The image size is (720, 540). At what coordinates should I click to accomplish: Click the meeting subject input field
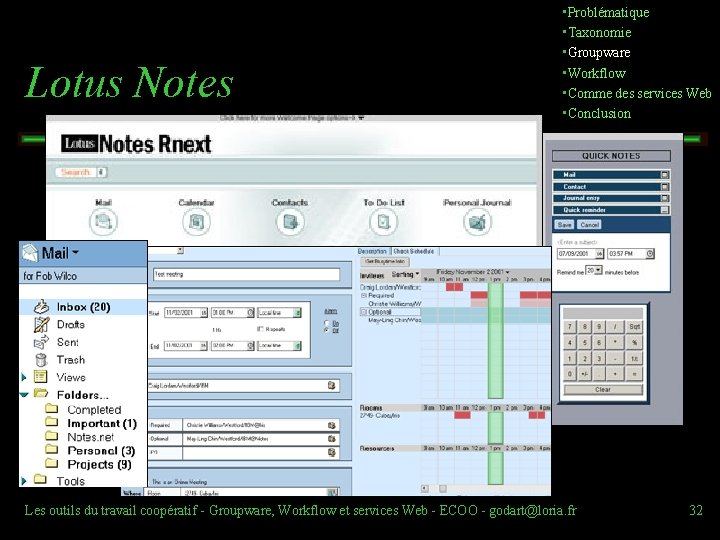click(247, 274)
